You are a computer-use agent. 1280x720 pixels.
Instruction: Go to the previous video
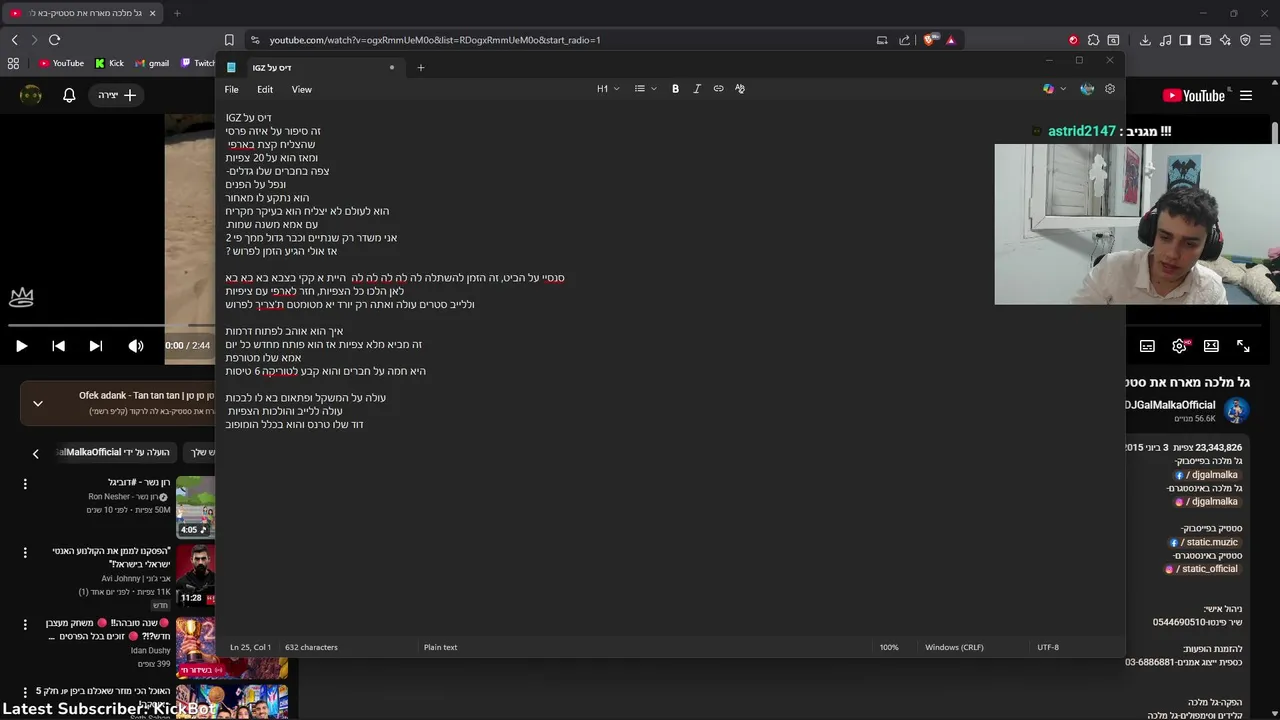(58, 346)
